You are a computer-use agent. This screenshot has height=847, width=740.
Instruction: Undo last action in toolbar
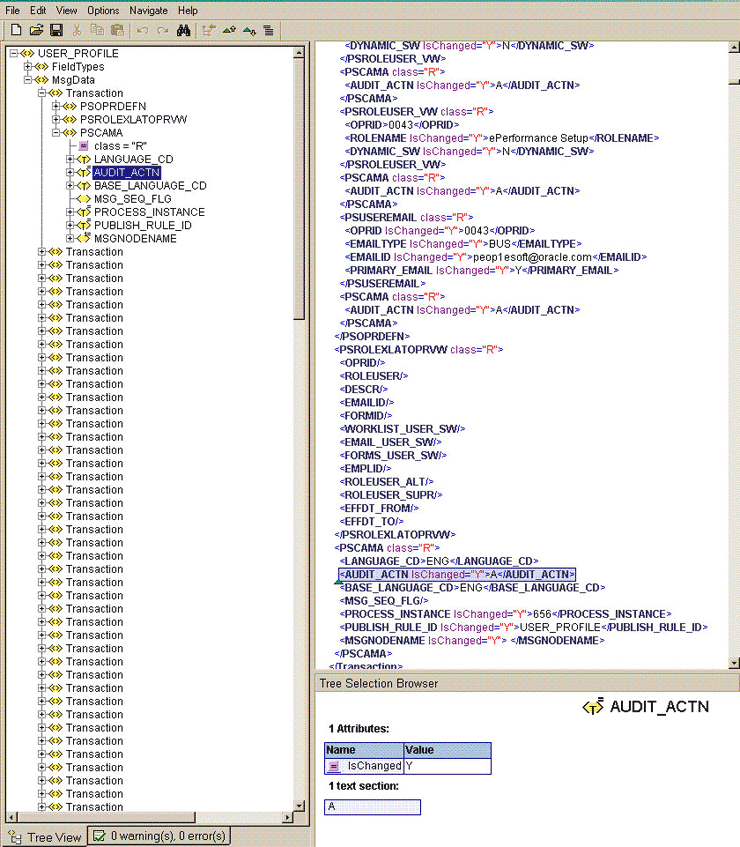(x=143, y=31)
